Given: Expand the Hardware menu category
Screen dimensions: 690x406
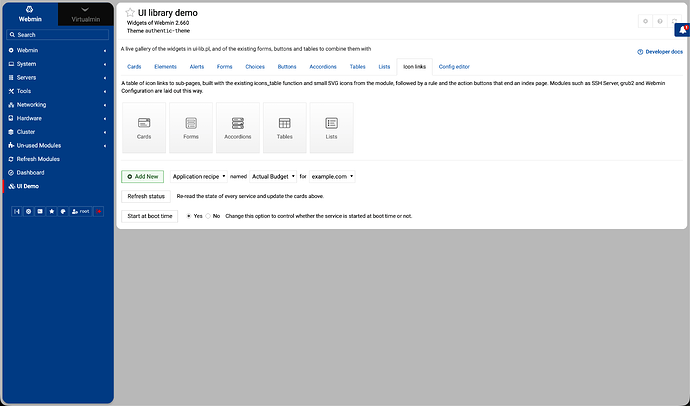Looking at the screenshot, I should coord(58,118).
